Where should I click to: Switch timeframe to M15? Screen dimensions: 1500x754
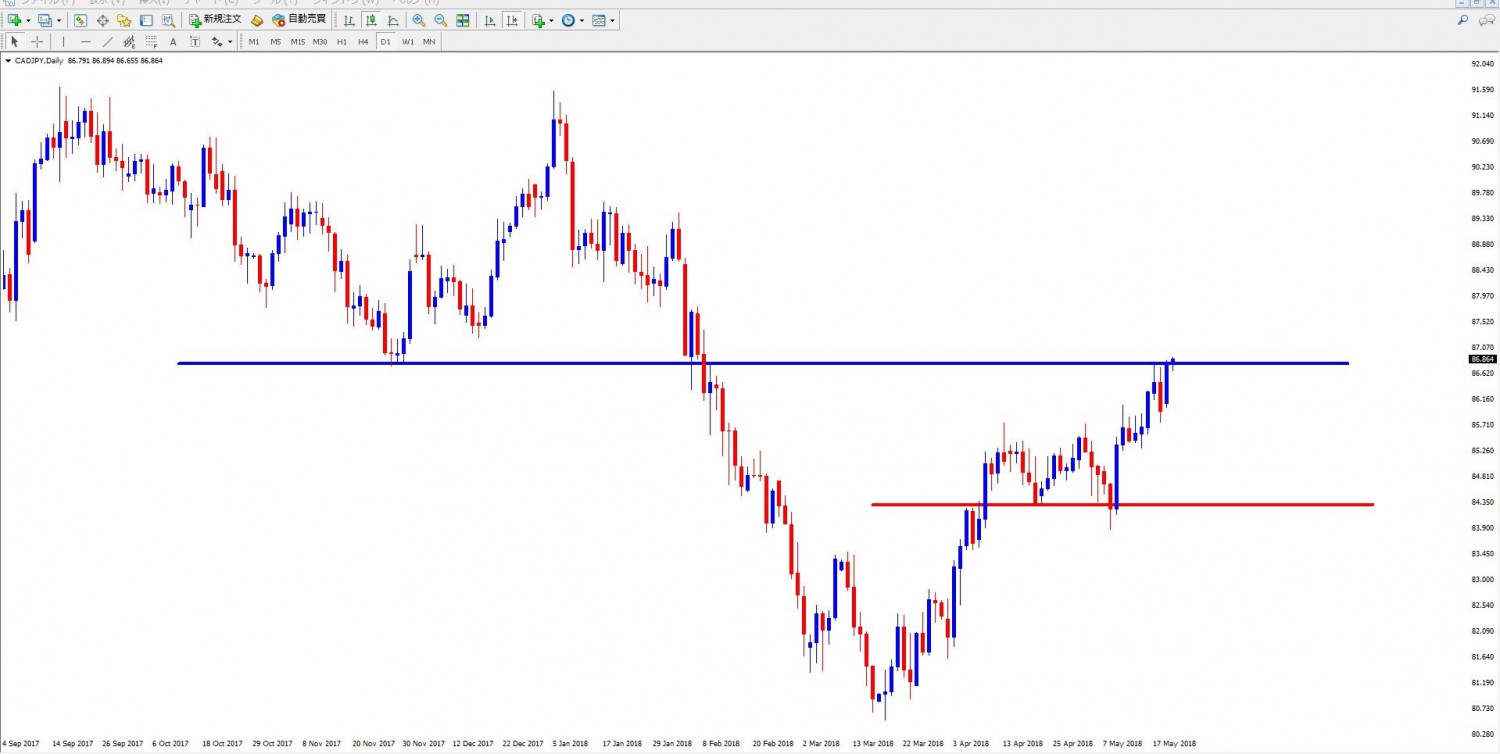(x=298, y=41)
